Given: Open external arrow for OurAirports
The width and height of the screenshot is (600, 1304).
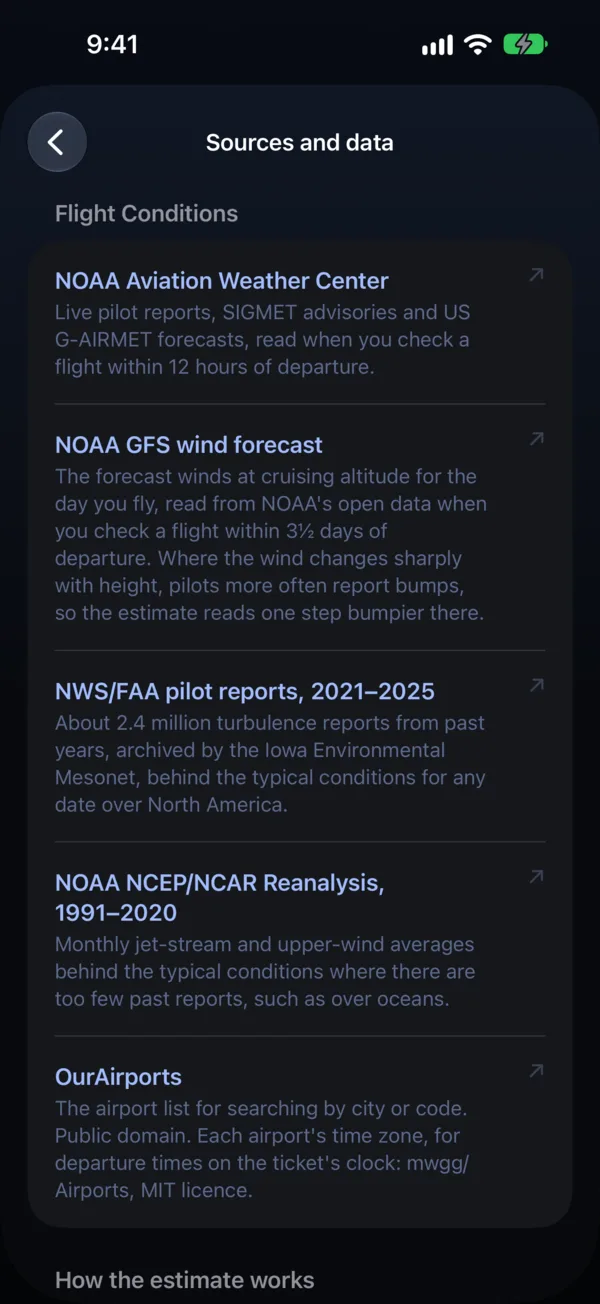Looking at the screenshot, I should pos(536,1071).
